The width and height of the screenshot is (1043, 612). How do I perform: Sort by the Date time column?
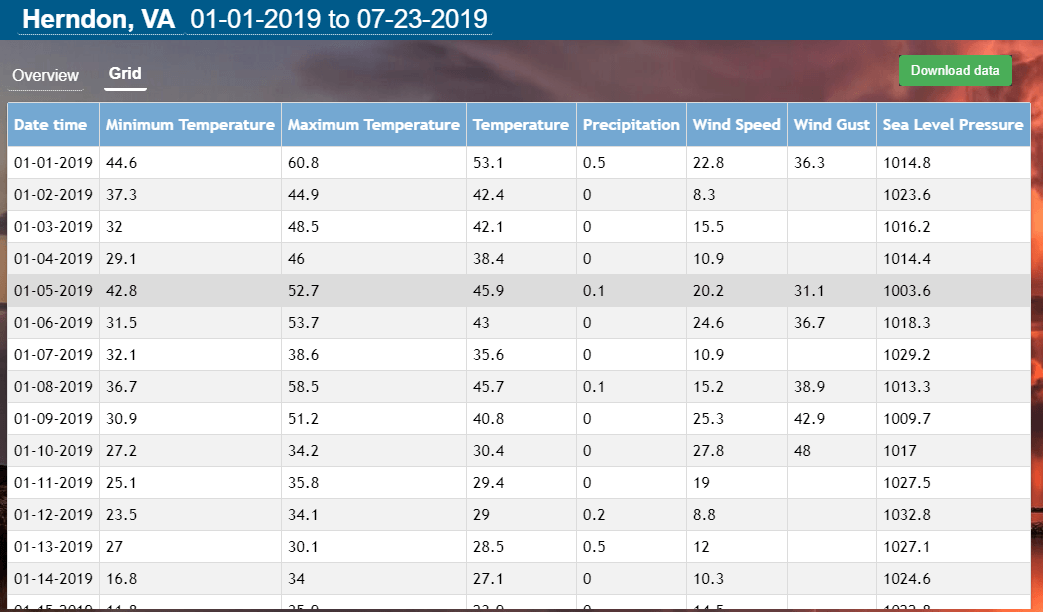(52, 124)
